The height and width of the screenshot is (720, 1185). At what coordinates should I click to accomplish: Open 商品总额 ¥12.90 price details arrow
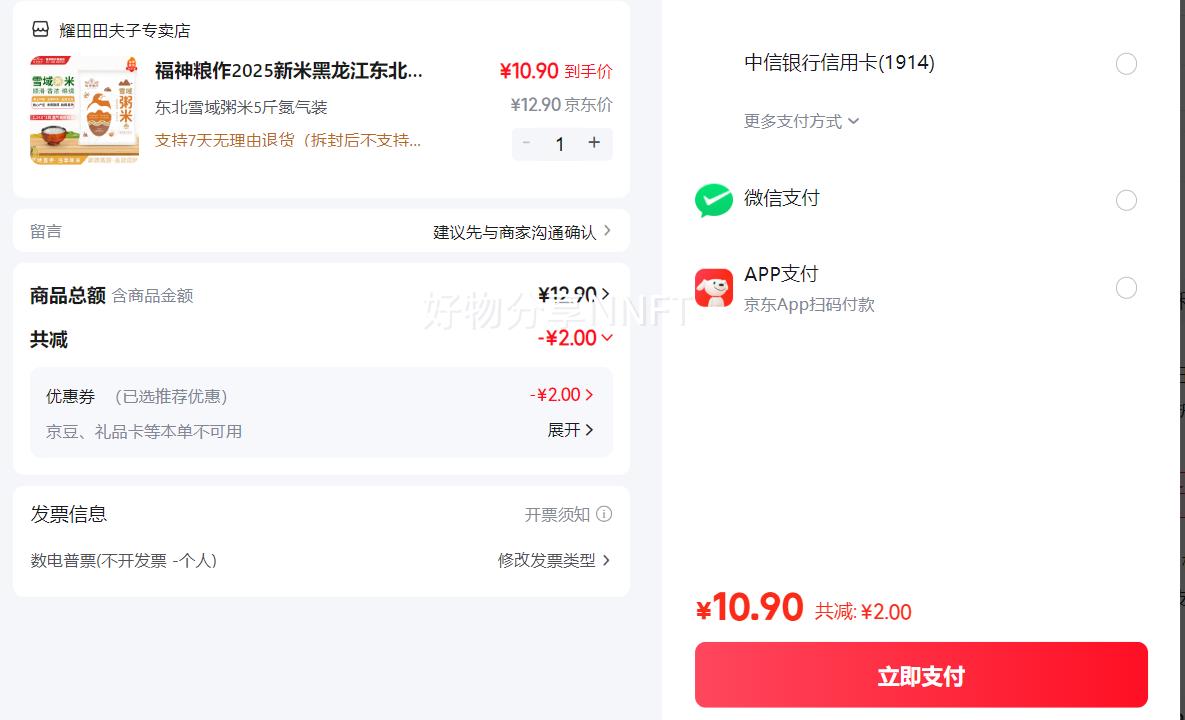(x=606, y=294)
